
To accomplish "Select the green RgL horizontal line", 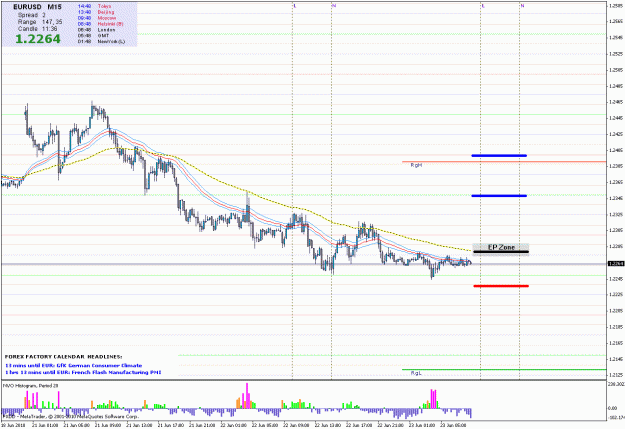I will click(x=504, y=370).
